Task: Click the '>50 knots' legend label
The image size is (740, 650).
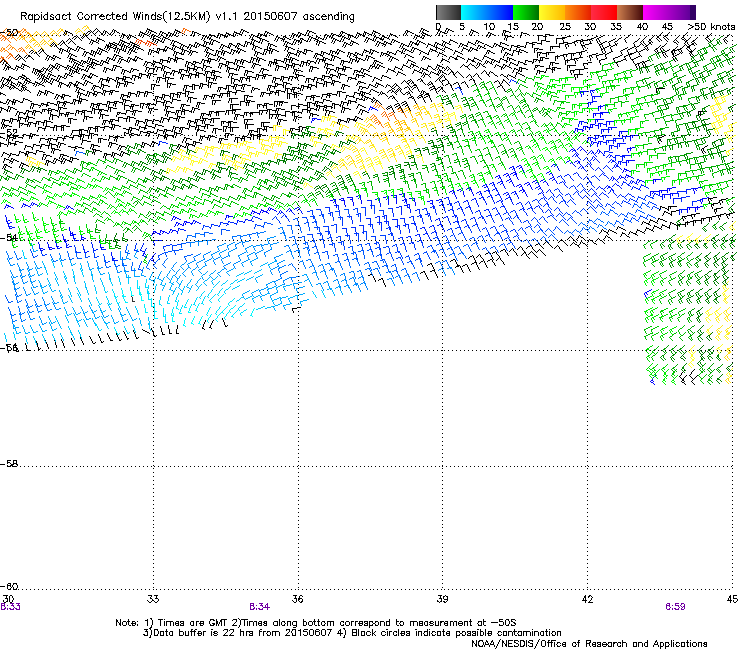Action: tap(711, 27)
